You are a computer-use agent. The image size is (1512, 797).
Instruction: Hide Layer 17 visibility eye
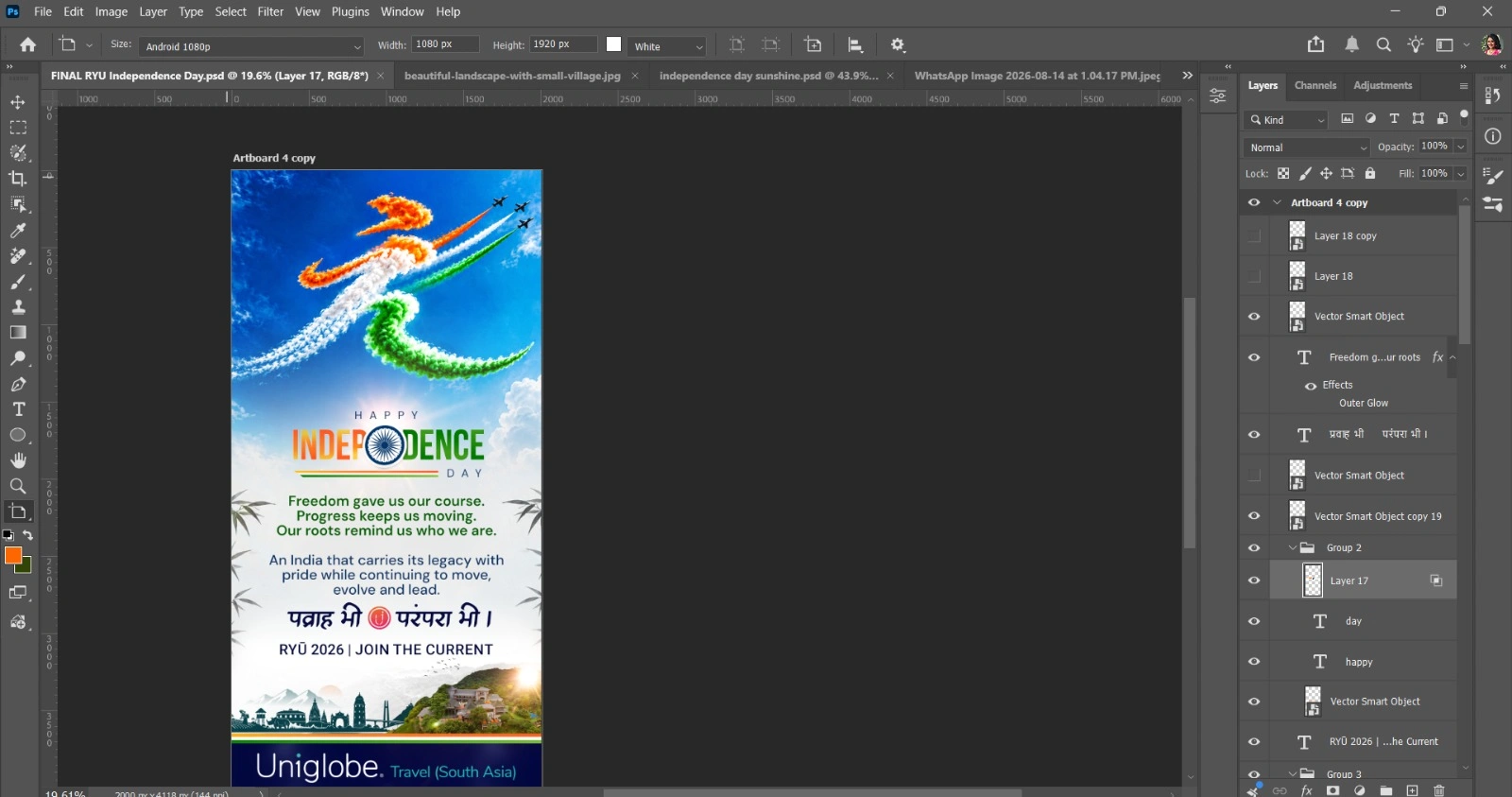(1254, 580)
